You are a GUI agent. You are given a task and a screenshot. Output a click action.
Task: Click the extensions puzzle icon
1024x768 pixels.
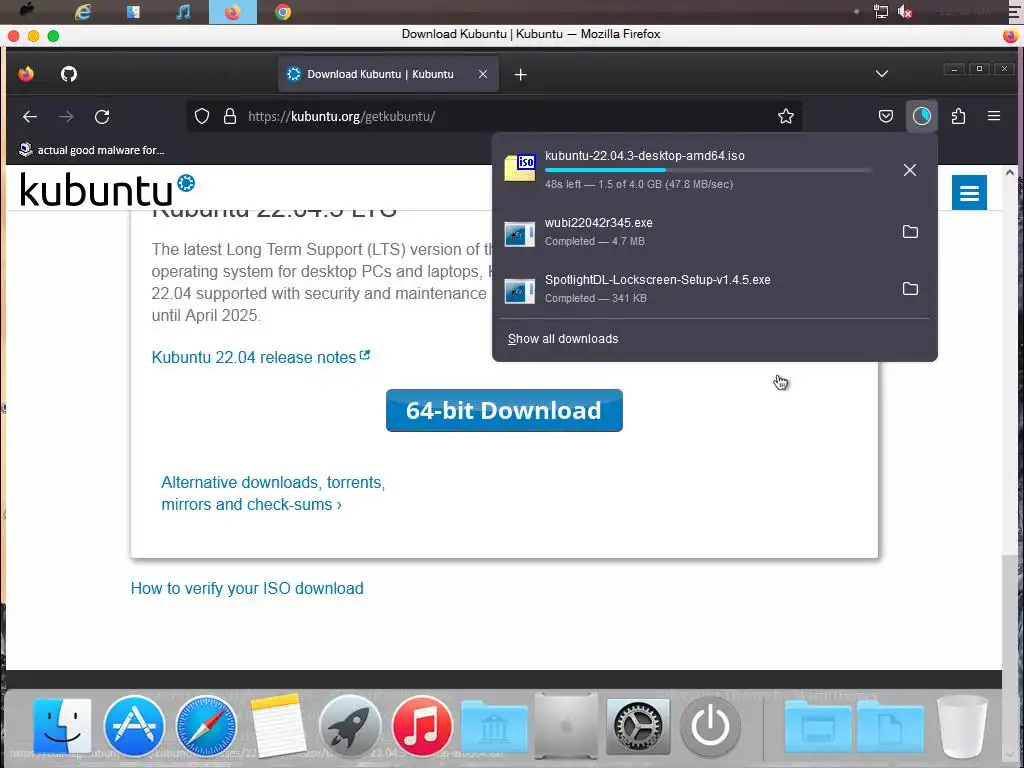(x=958, y=116)
